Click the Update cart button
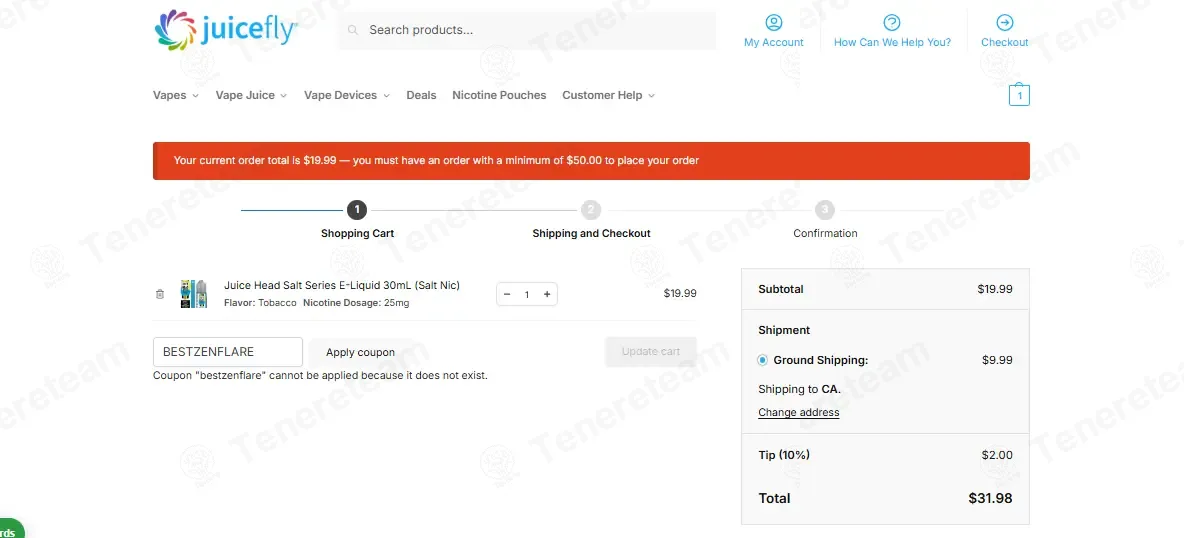This screenshot has width=1184, height=538. click(651, 351)
